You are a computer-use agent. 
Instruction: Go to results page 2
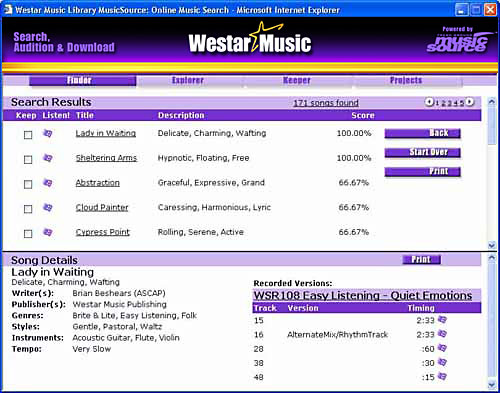tap(443, 103)
